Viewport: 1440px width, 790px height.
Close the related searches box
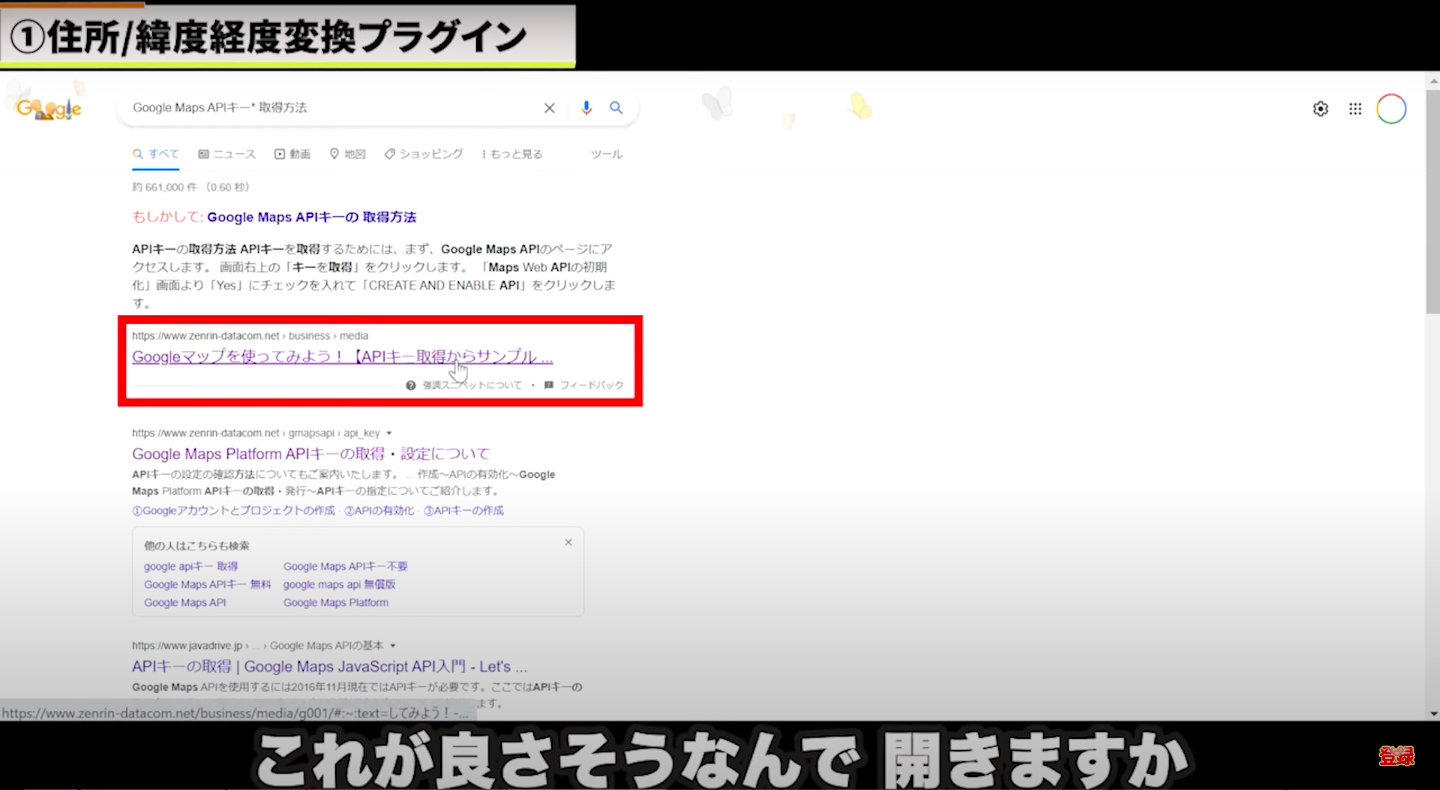[568, 542]
